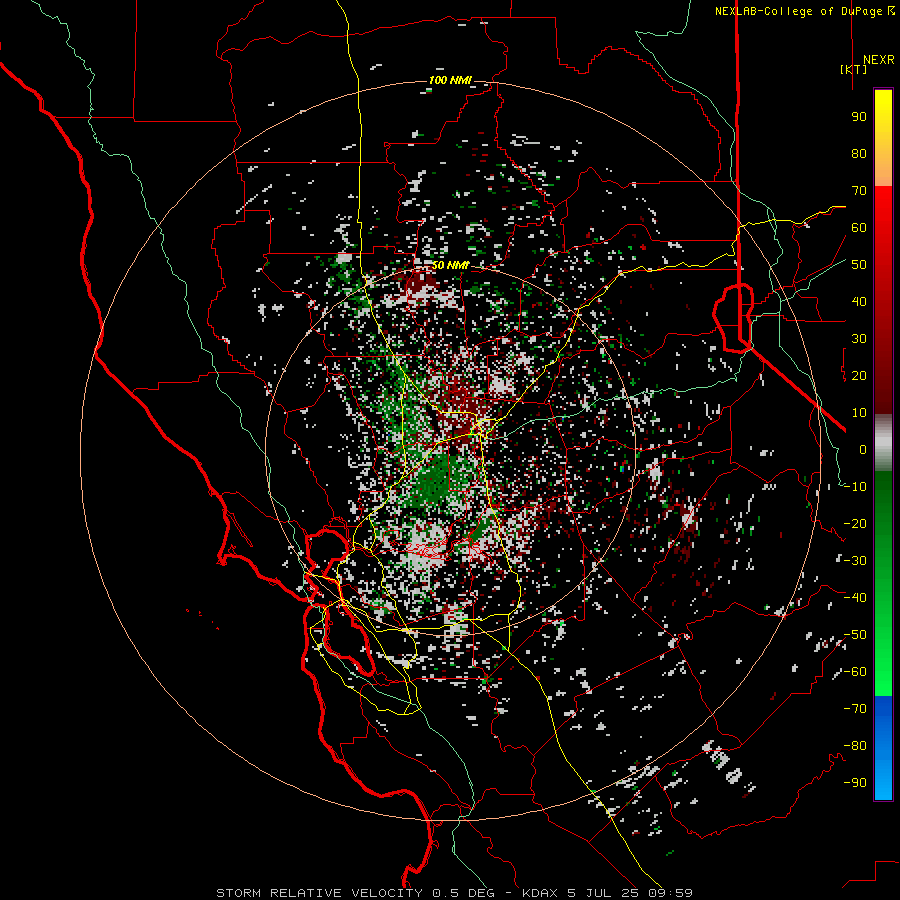Select the 50 knot scale value
The image size is (900, 900).
tap(859, 265)
